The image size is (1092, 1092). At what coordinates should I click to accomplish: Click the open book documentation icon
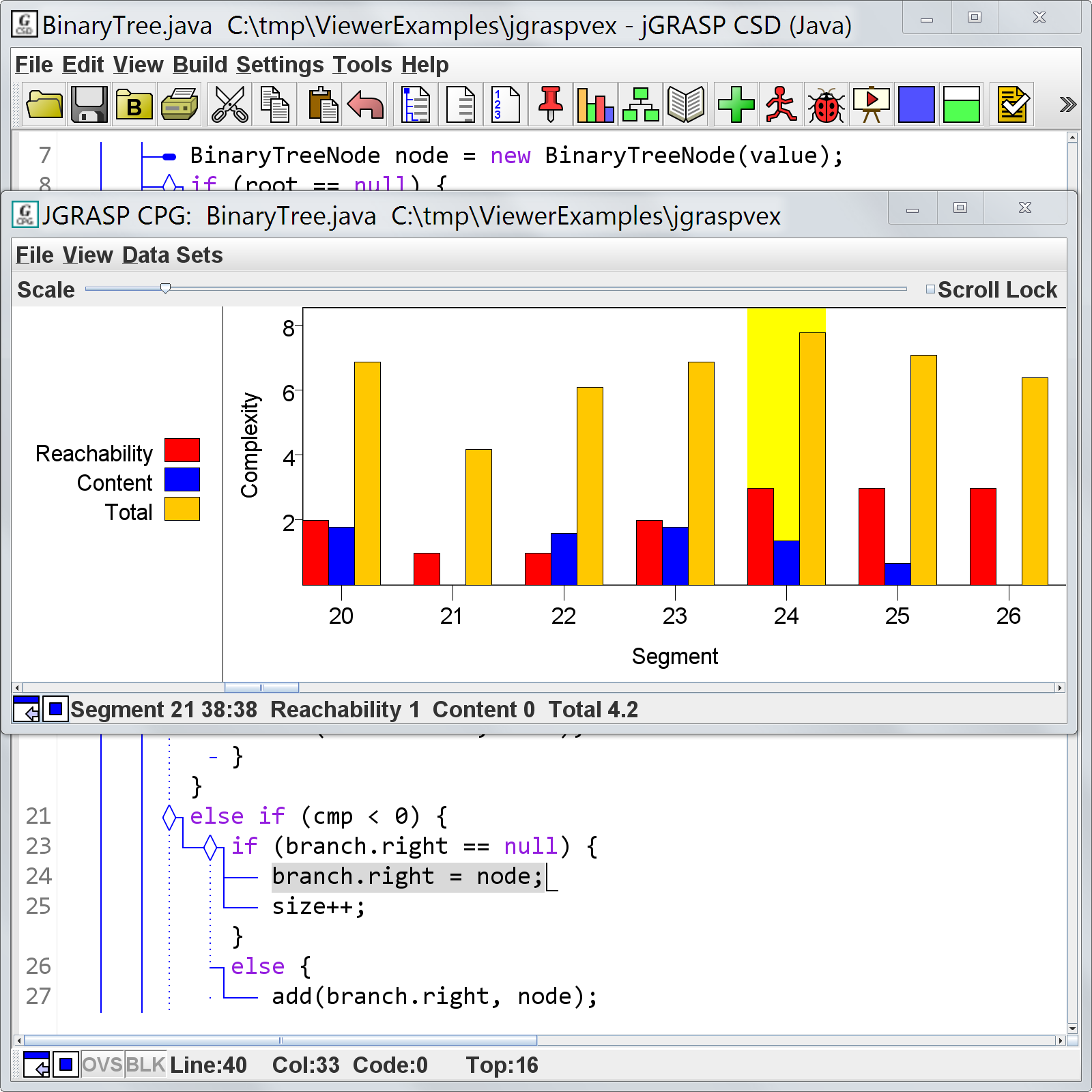686,105
